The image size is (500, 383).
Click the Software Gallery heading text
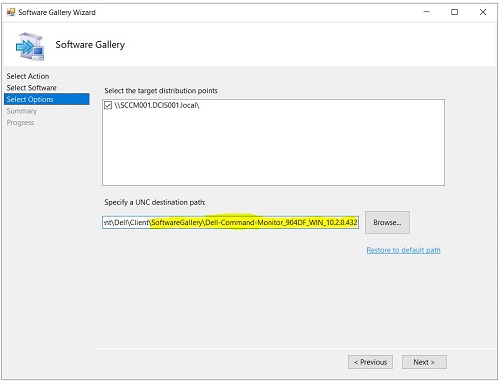click(x=90, y=44)
